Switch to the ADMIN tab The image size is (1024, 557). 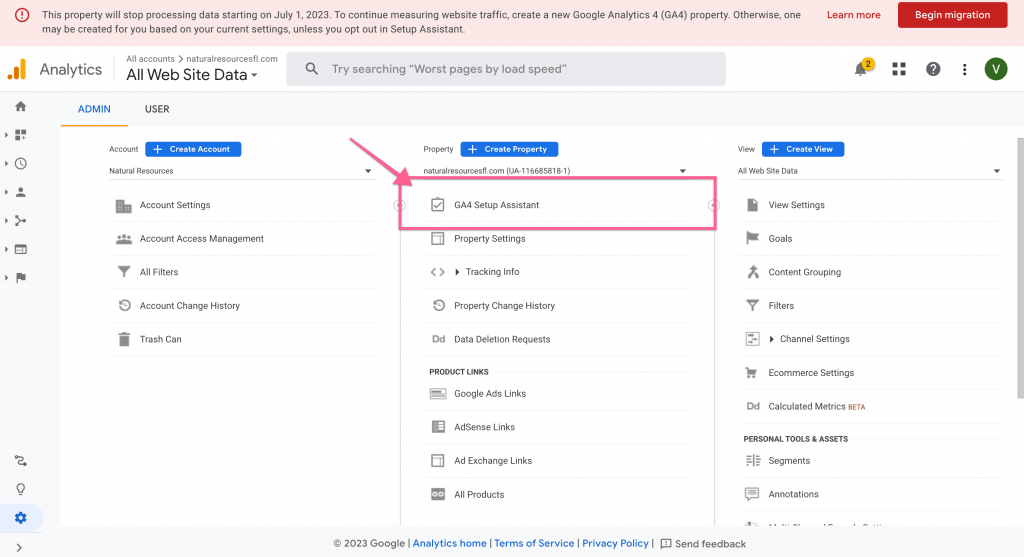[94, 109]
